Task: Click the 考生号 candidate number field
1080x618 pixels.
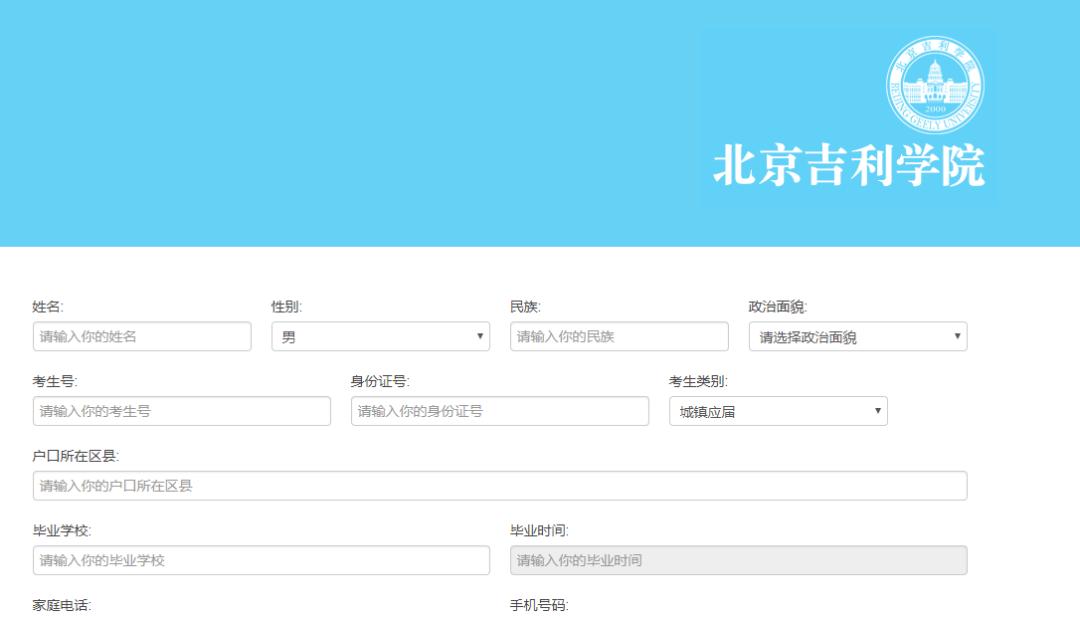Action: click(x=182, y=411)
